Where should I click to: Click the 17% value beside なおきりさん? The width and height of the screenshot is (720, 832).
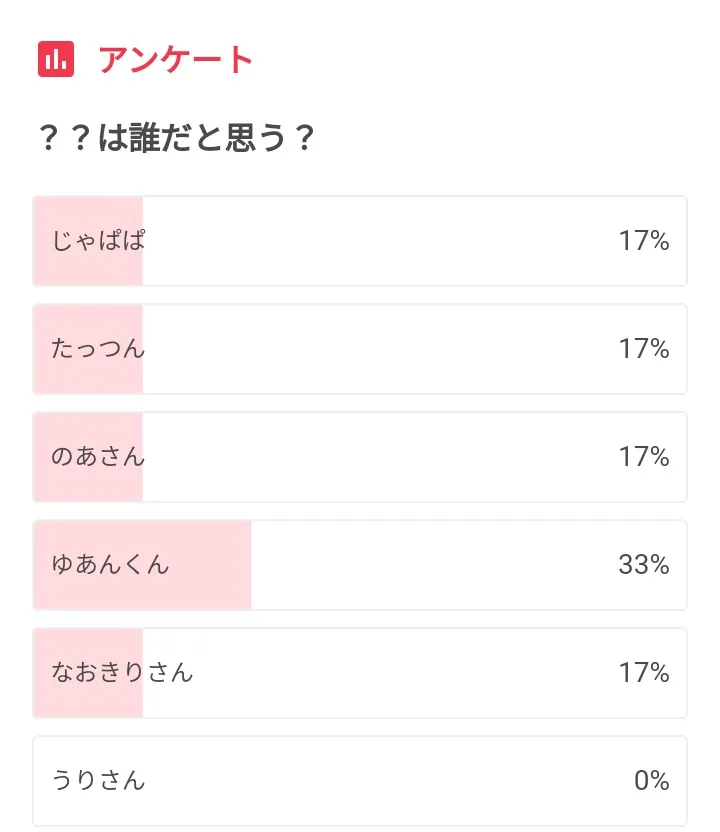click(643, 673)
